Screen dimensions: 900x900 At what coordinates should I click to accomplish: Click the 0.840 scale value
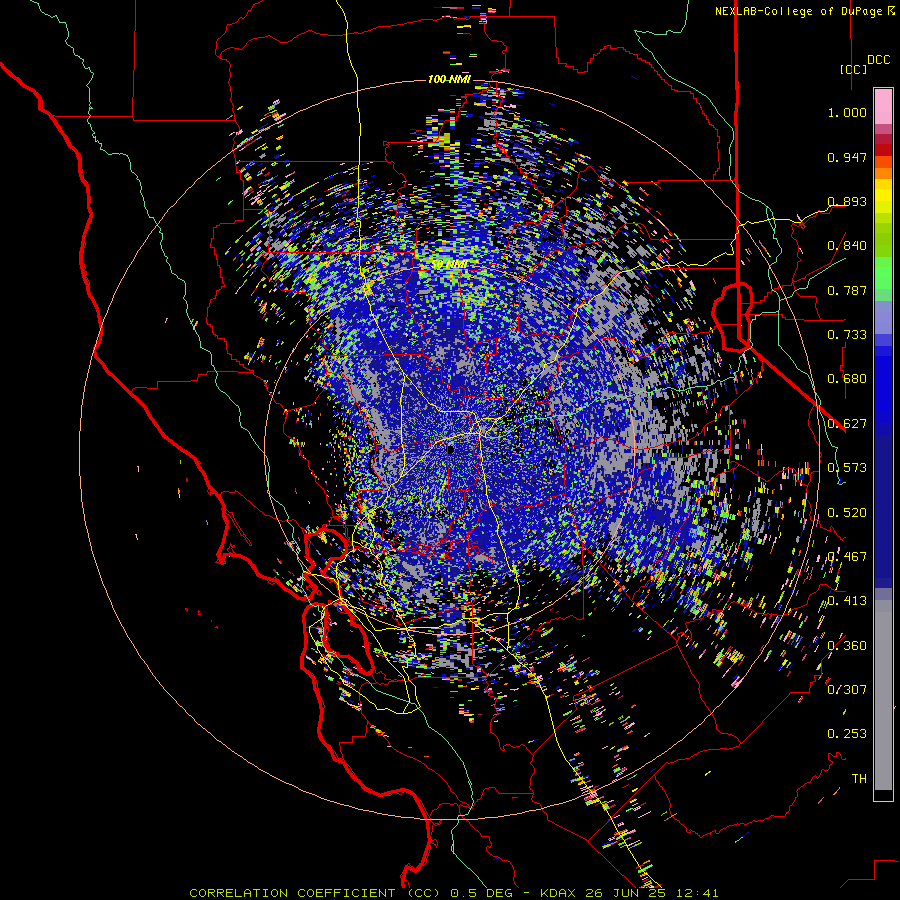pyautogui.click(x=847, y=246)
